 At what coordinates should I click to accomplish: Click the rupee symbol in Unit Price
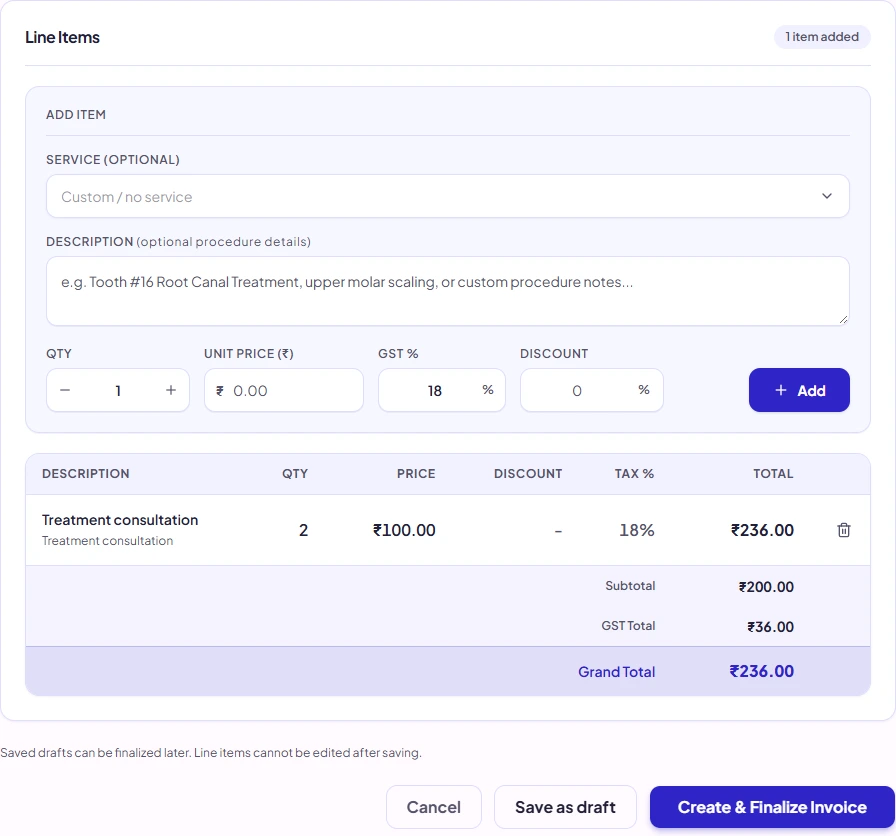pos(219,391)
